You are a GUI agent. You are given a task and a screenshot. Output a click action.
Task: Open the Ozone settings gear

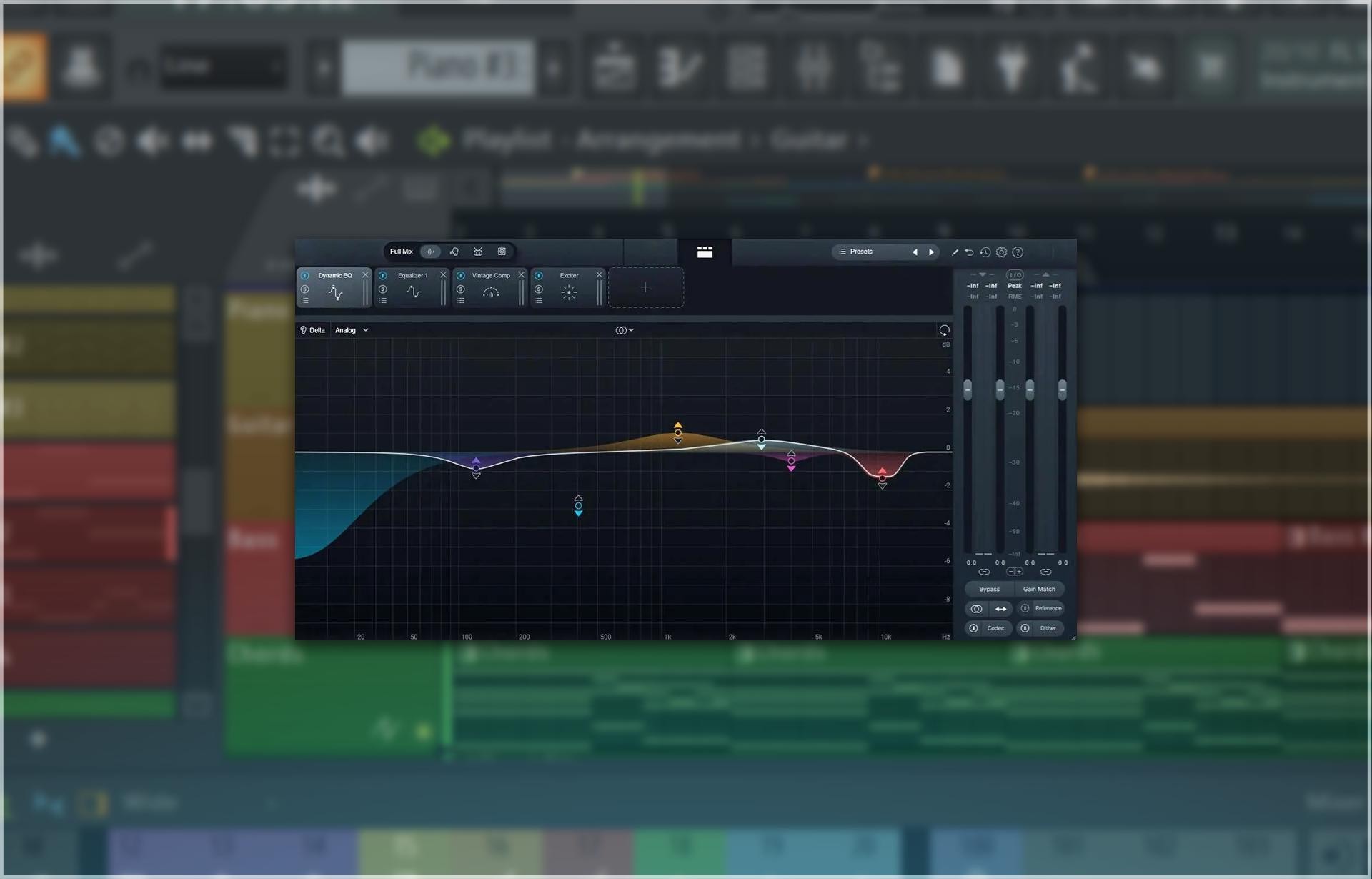pos(1002,252)
